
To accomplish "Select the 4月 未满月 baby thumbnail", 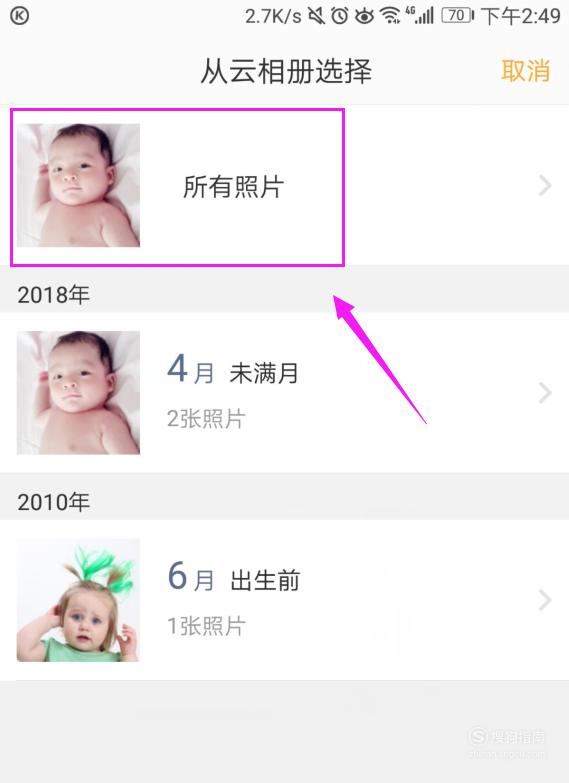I will [x=78, y=392].
